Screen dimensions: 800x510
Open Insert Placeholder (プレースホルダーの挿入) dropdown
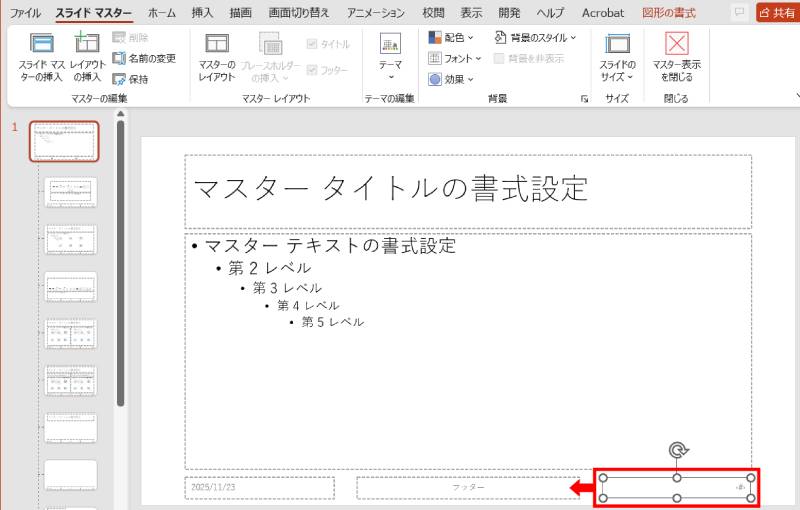click(x=271, y=57)
